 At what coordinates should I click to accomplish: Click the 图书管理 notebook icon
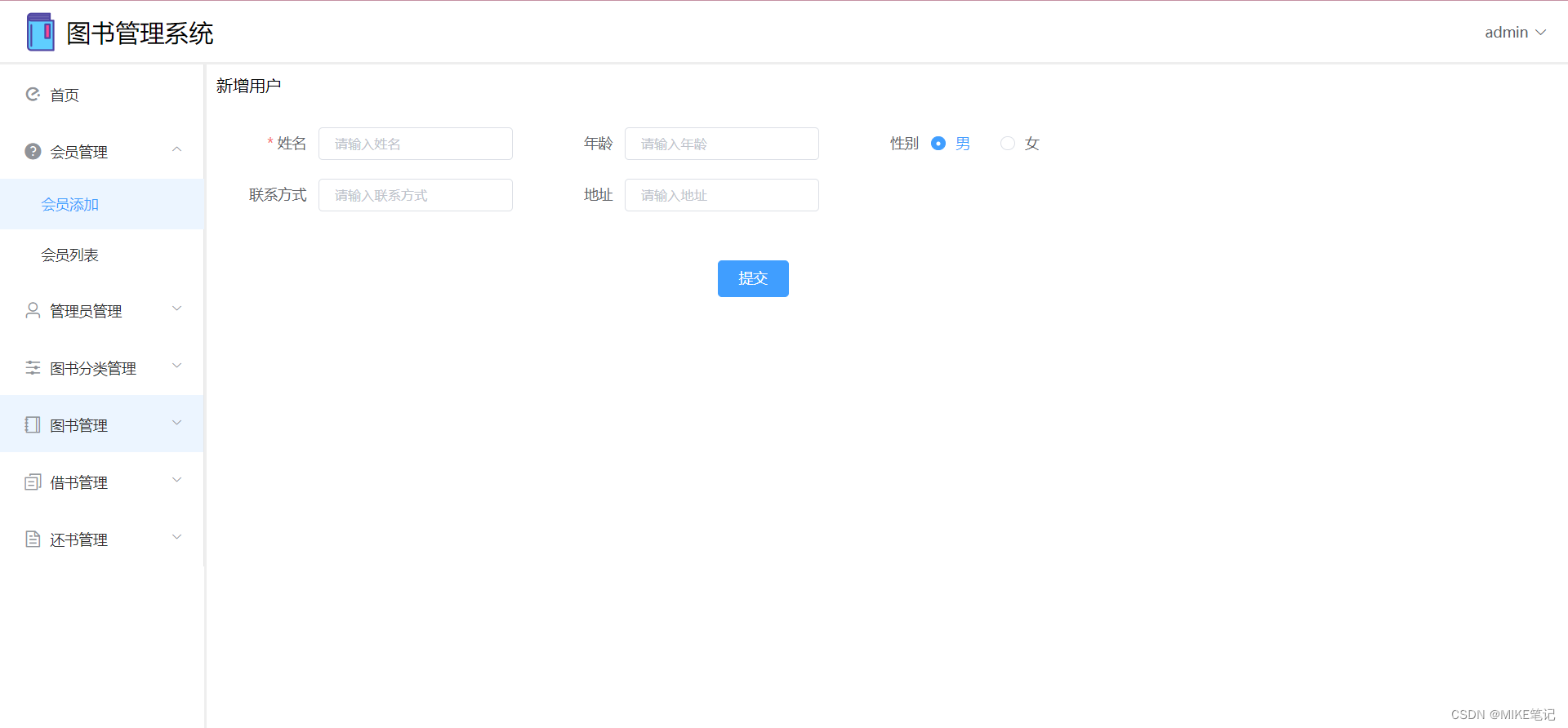coord(33,424)
